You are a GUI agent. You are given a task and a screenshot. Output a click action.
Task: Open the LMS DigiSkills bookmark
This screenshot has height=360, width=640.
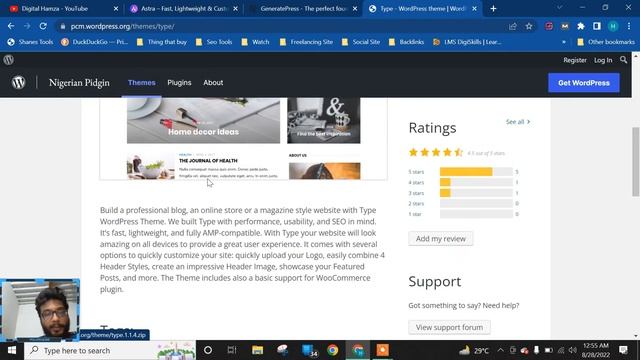click(467, 42)
